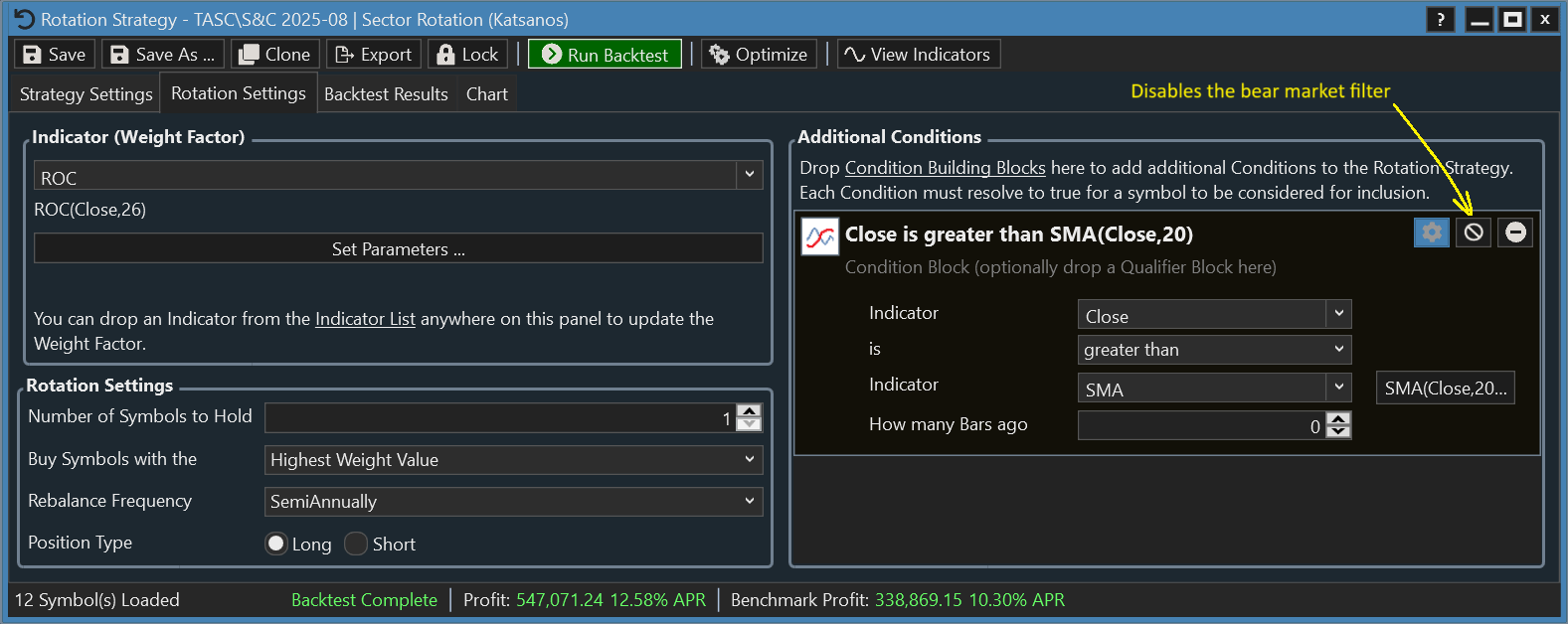Viewport: 1568px width, 624px height.
Task: Select the Long position type
Action: (x=276, y=544)
